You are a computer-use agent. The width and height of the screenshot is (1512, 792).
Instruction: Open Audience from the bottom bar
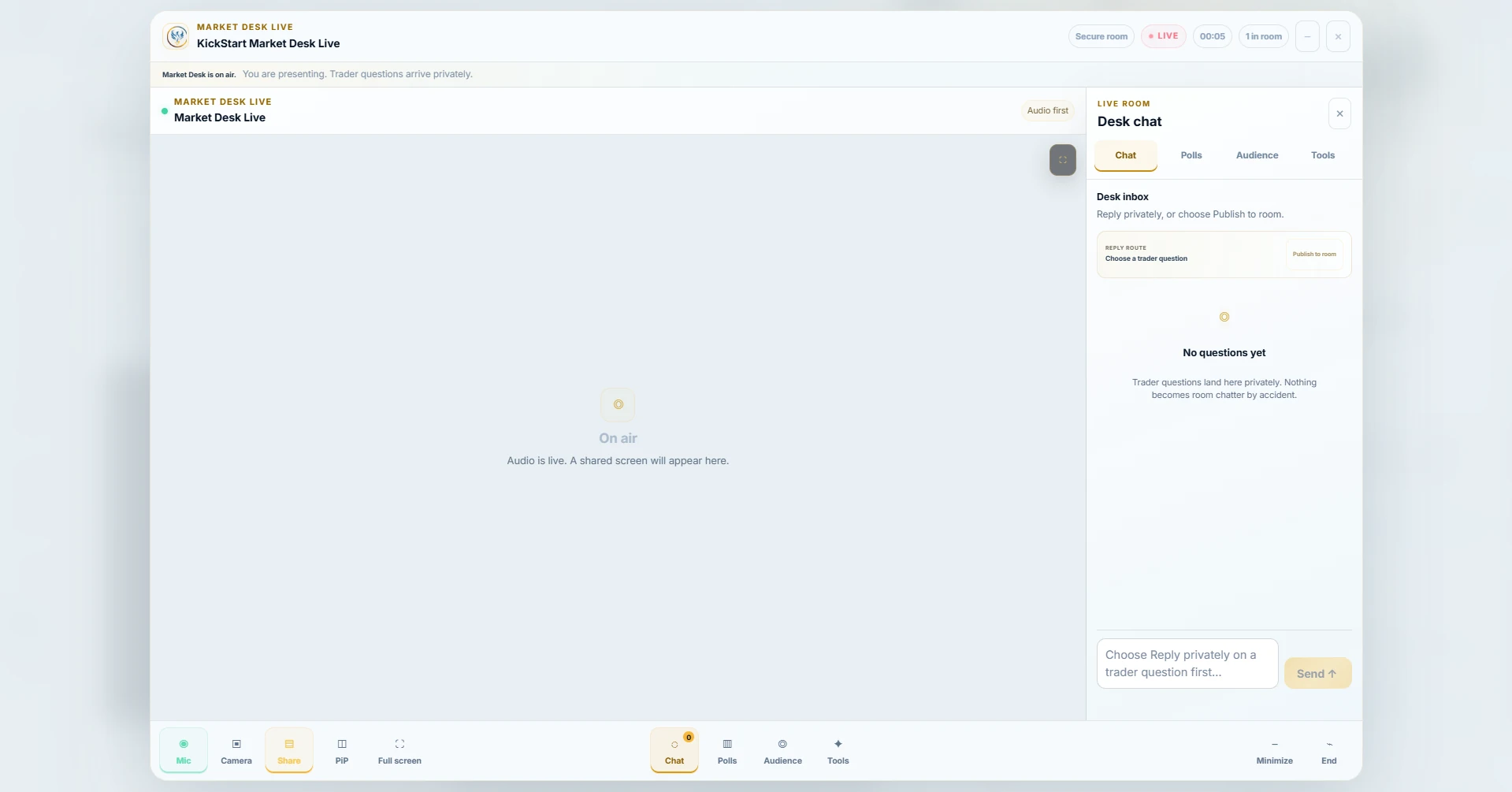782,750
